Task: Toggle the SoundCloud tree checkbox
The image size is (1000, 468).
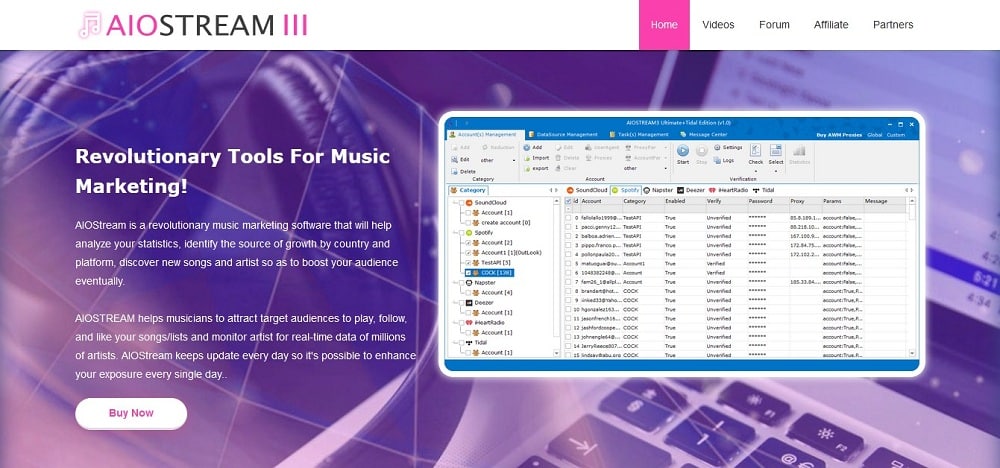Action: click(x=461, y=202)
